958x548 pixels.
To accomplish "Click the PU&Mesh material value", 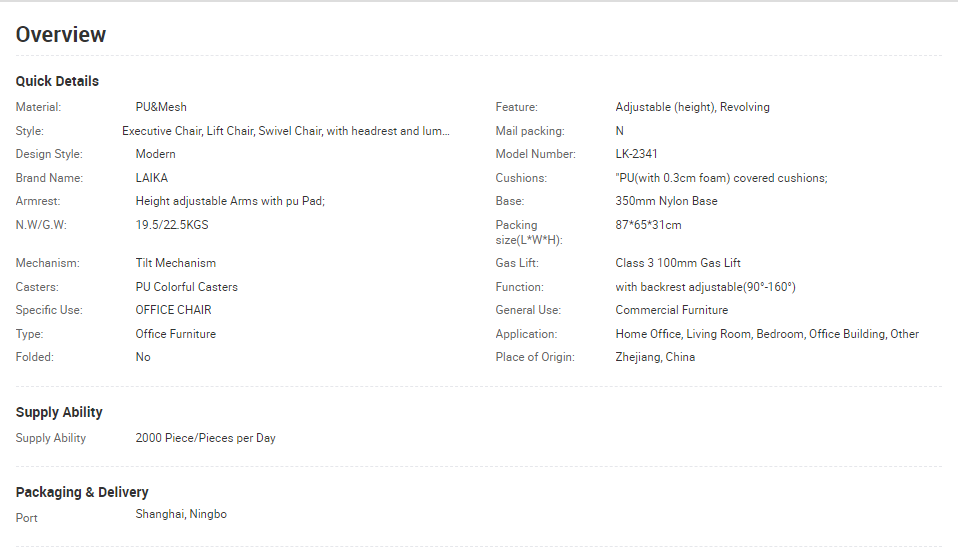I will (161, 107).
